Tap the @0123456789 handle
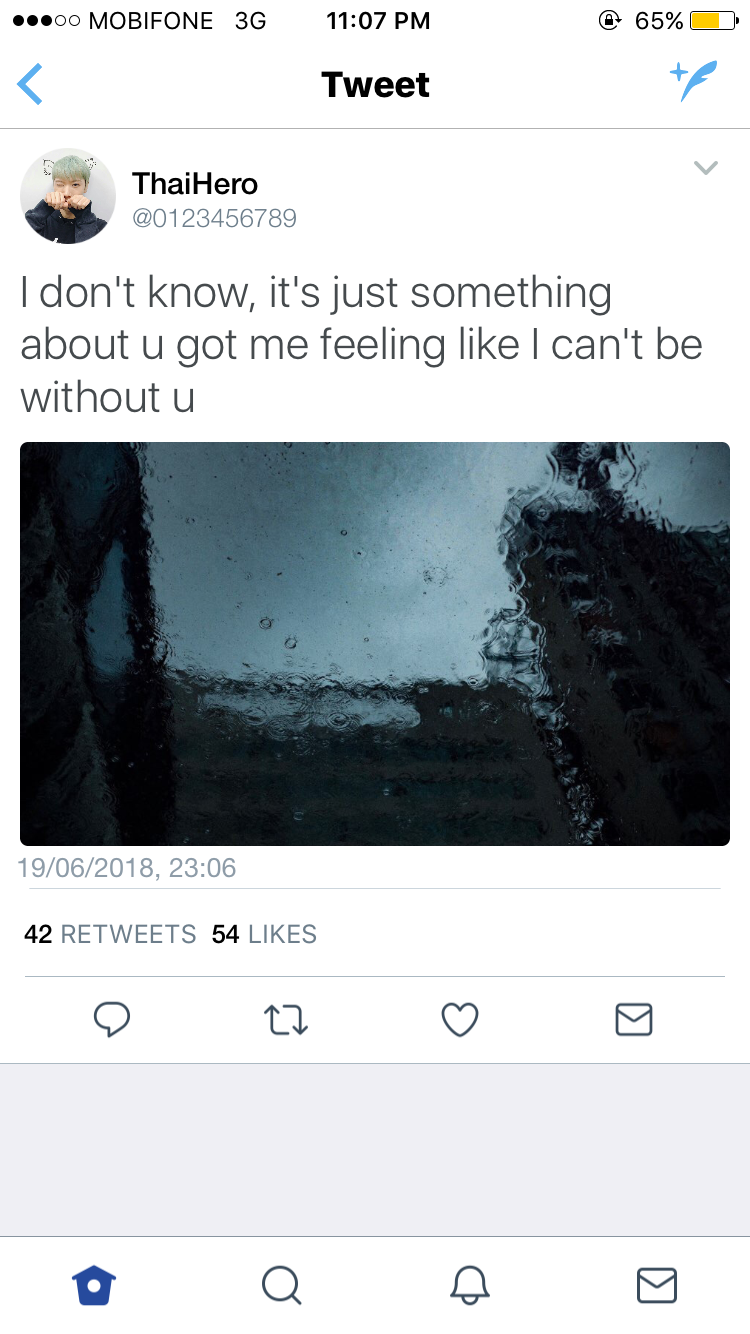The height and width of the screenshot is (1334, 750). click(214, 218)
